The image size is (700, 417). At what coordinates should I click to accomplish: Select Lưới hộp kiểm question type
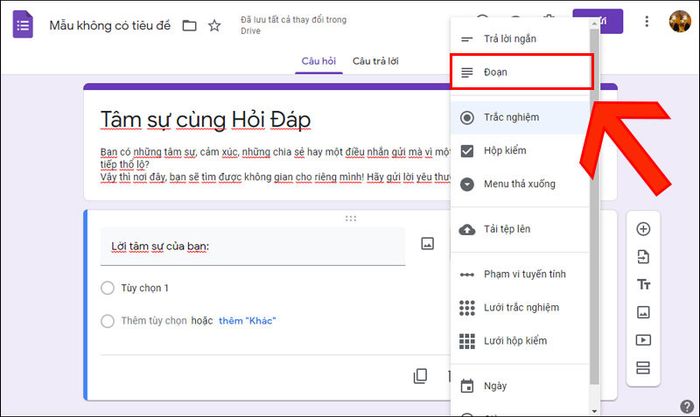click(x=520, y=341)
